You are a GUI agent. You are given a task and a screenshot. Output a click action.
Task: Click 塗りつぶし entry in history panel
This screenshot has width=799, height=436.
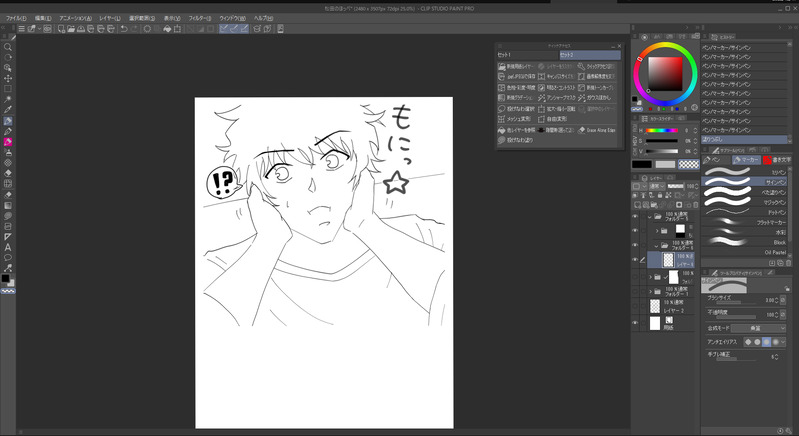[744, 139]
